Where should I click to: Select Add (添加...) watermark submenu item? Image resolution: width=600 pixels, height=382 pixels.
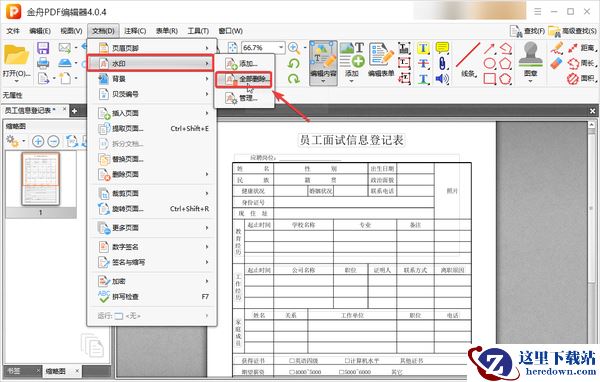pyautogui.click(x=244, y=64)
